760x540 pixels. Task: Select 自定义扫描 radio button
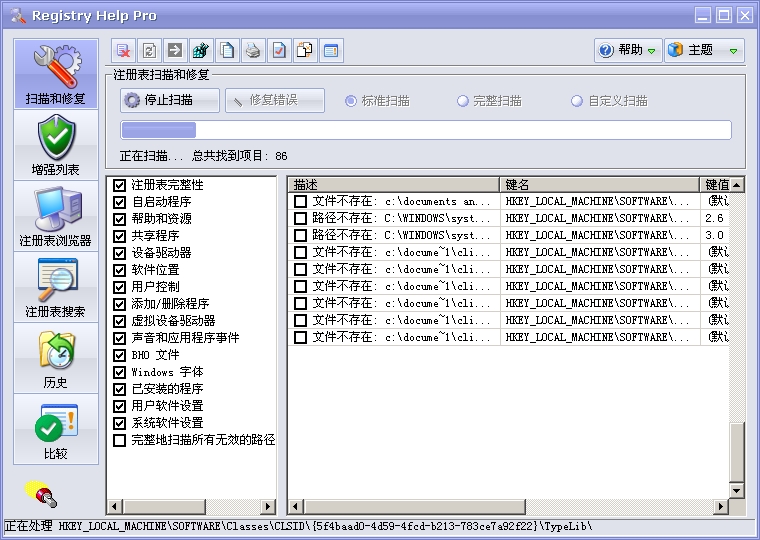tap(576, 101)
